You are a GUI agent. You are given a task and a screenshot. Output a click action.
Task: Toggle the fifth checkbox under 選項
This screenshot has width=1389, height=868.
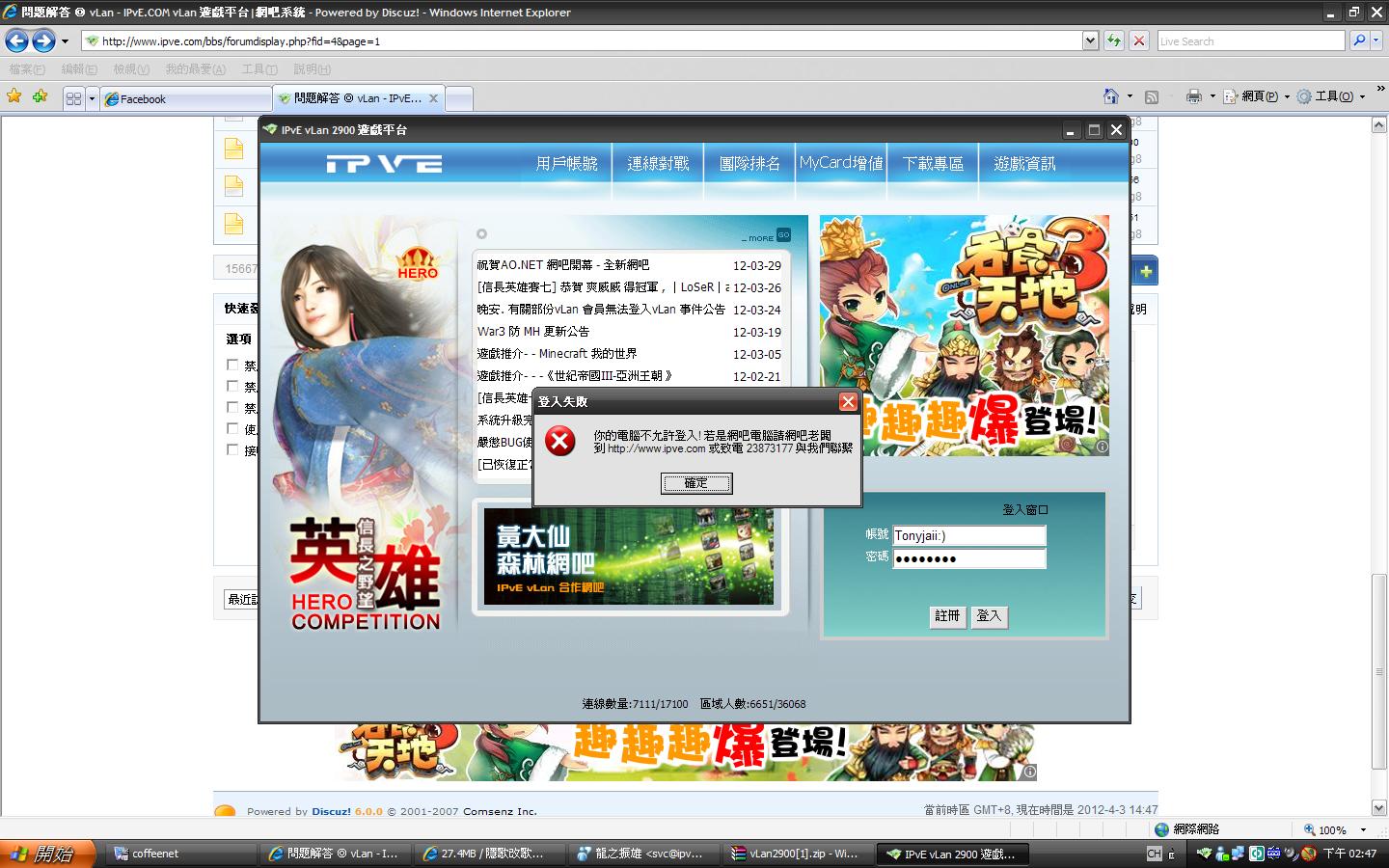(x=232, y=449)
